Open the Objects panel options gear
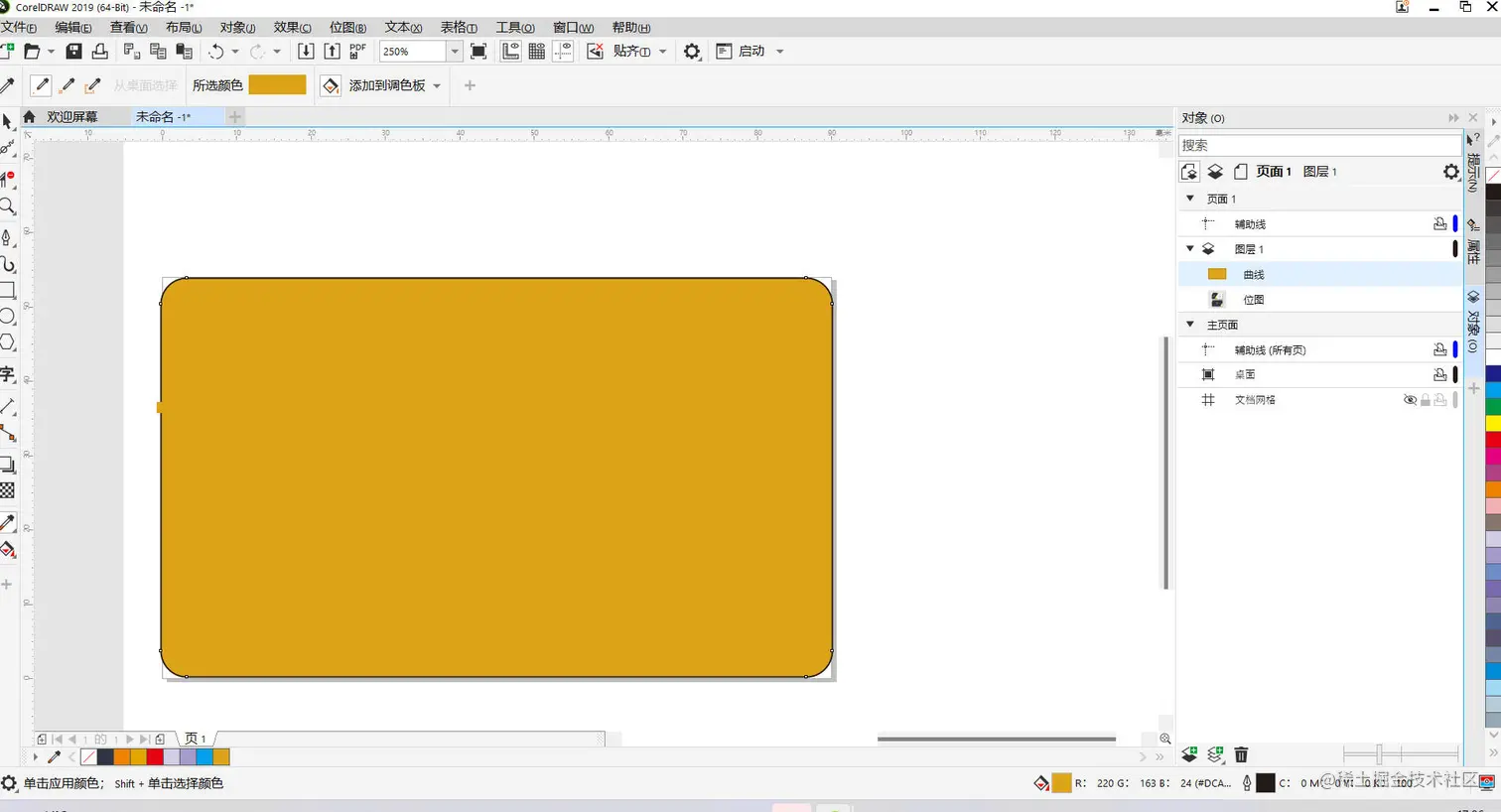 pos(1451,172)
